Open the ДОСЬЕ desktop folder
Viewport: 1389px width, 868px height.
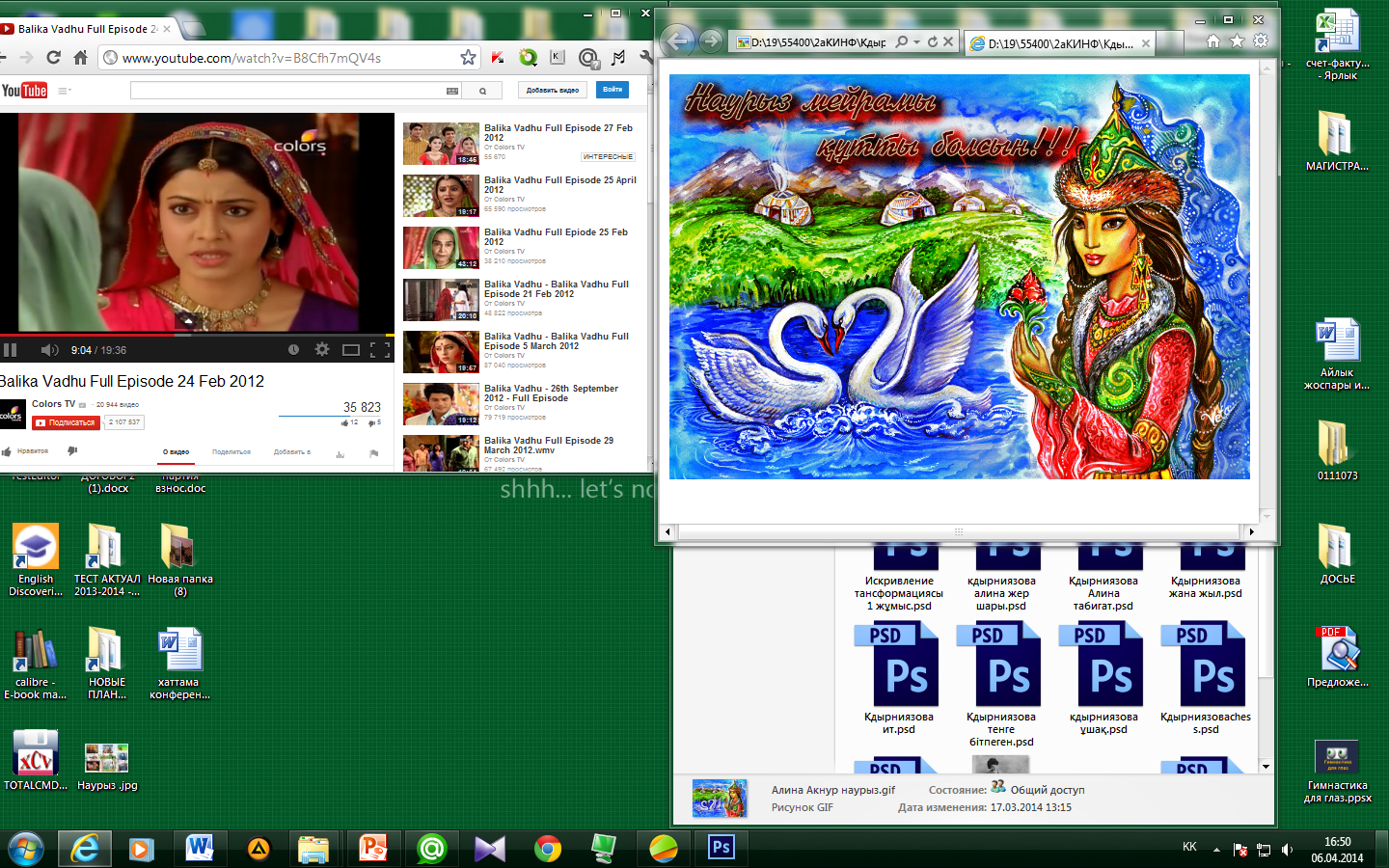(x=1337, y=555)
